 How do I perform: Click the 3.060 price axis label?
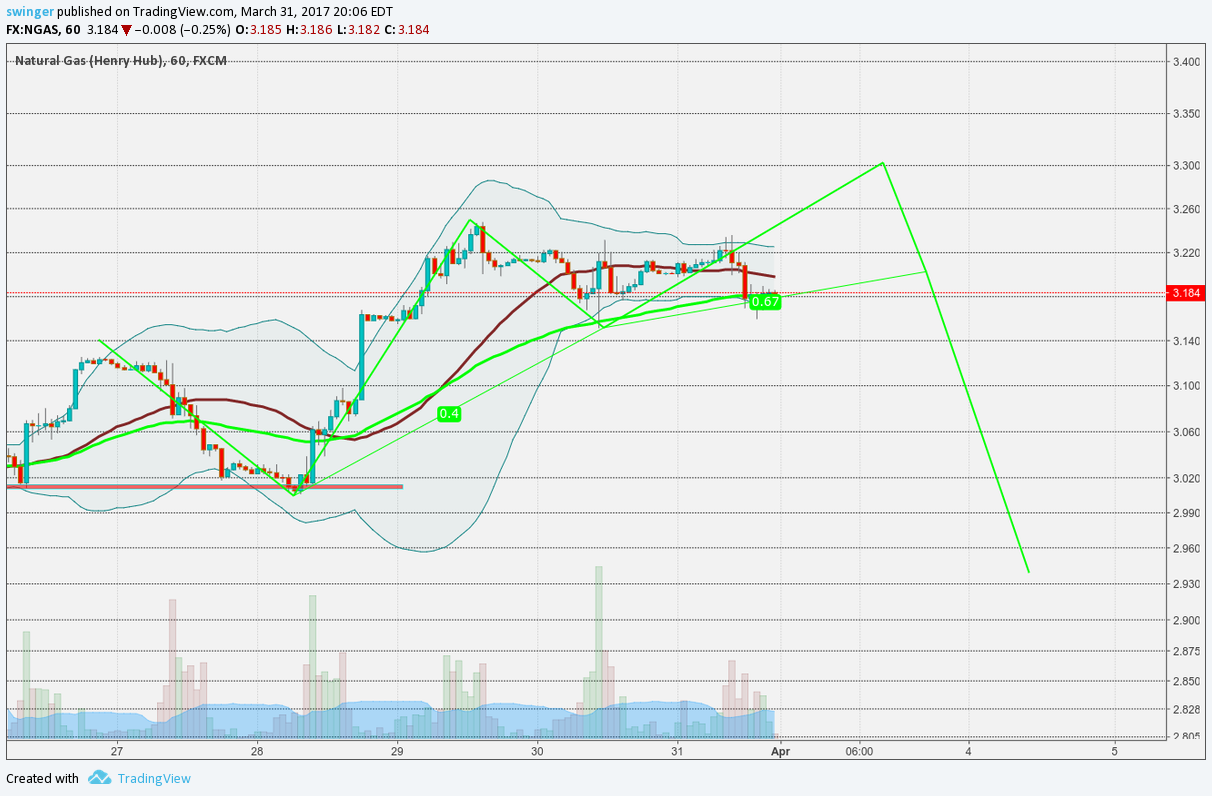[1185, 432]
